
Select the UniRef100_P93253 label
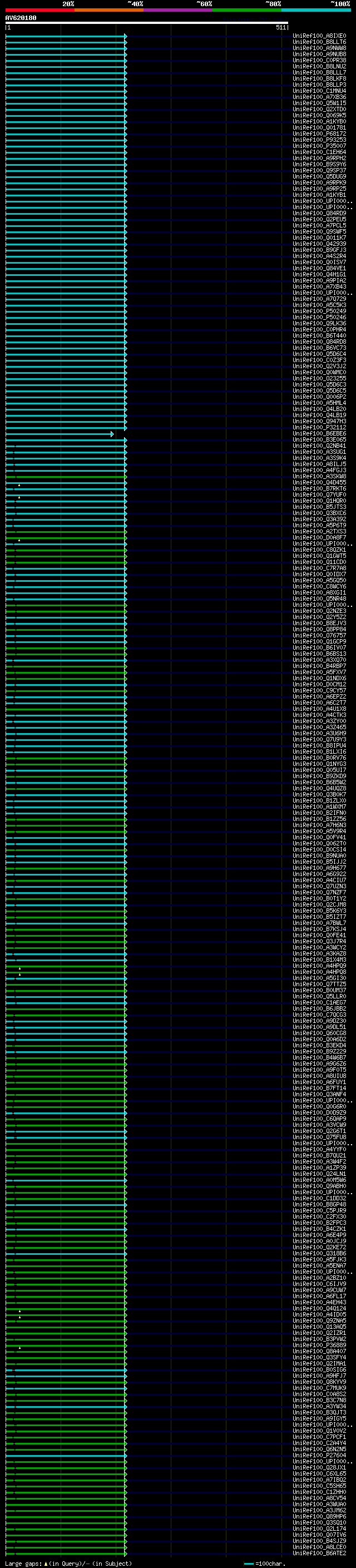319,140
